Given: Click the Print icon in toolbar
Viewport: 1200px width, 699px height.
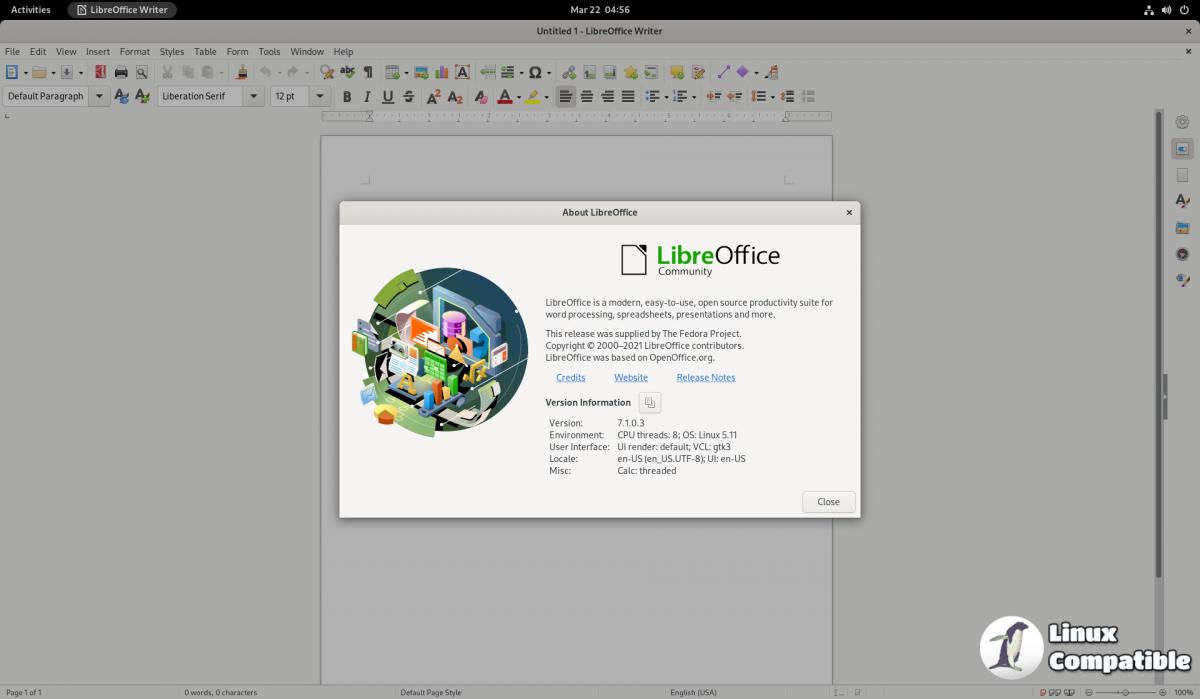Looking at the screenshot, I should click(x=121, y=72).
